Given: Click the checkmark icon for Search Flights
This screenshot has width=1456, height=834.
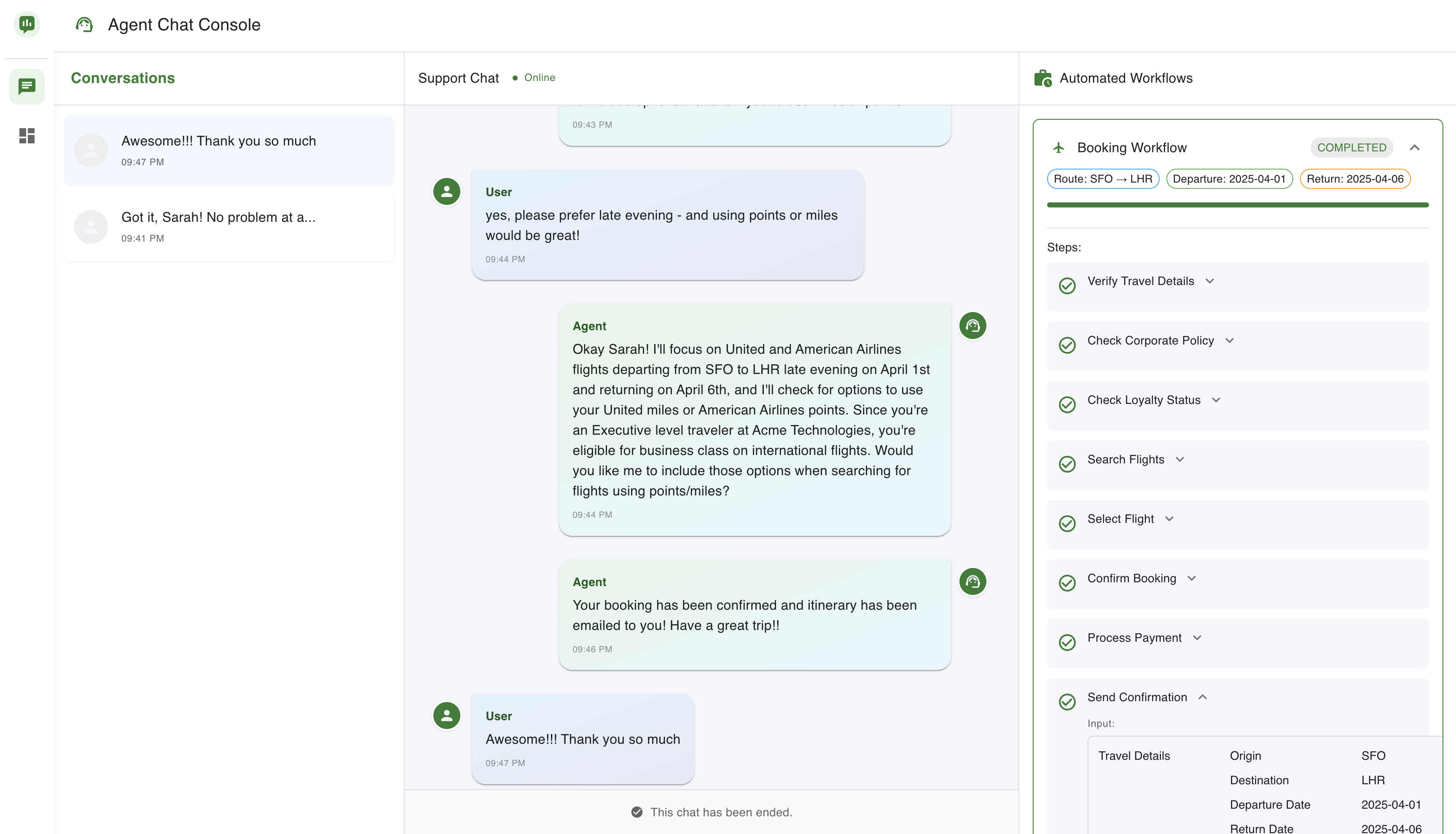Looking at the screenshot, I should click(x=1067, y=464).
